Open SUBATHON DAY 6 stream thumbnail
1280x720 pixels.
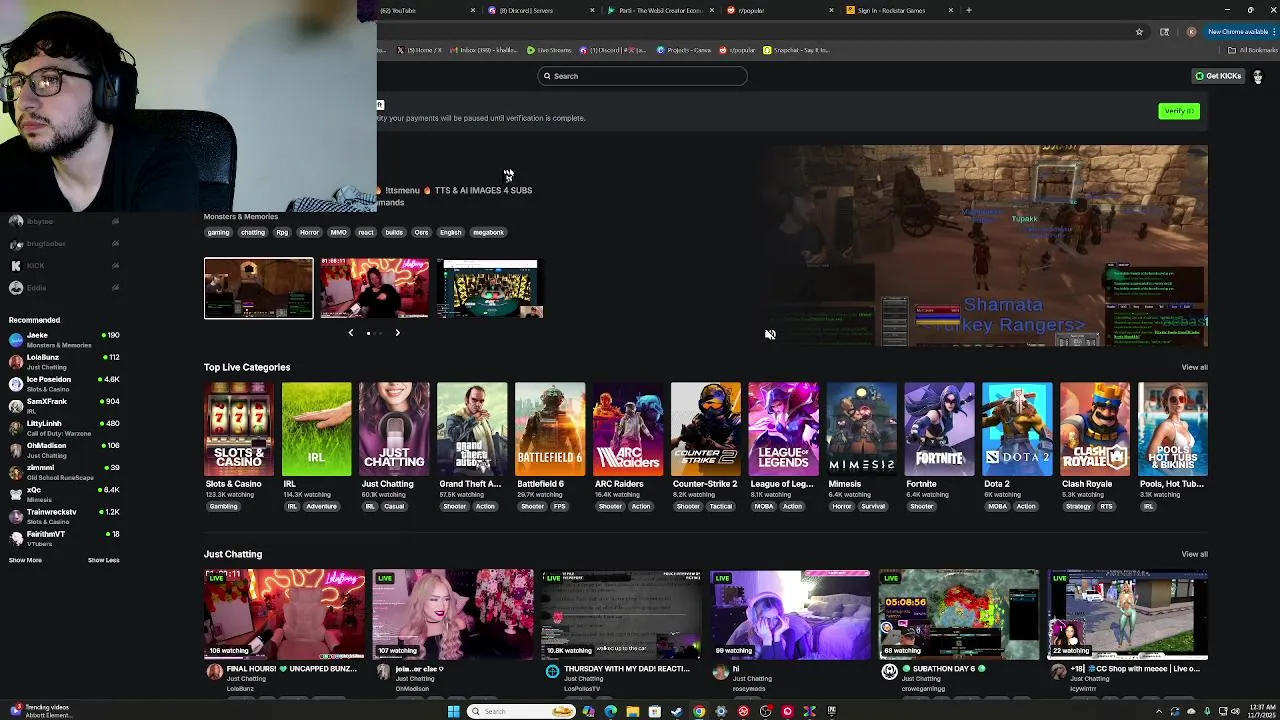[959, 615]
